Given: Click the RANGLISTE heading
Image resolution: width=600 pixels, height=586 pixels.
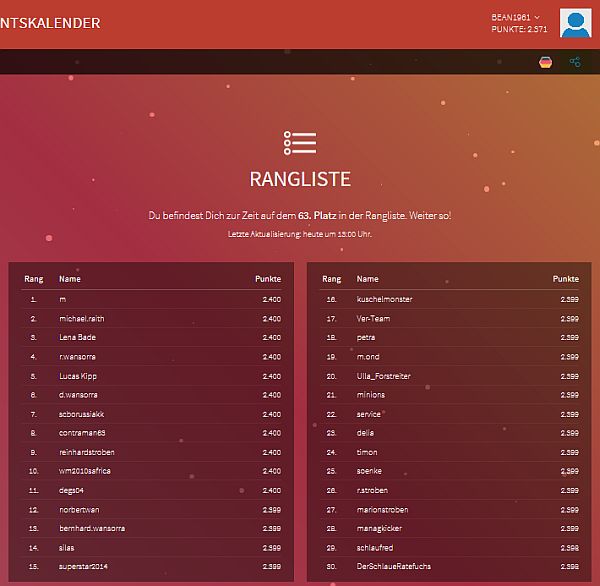Looking at the screenshot, I should (300, 180).
